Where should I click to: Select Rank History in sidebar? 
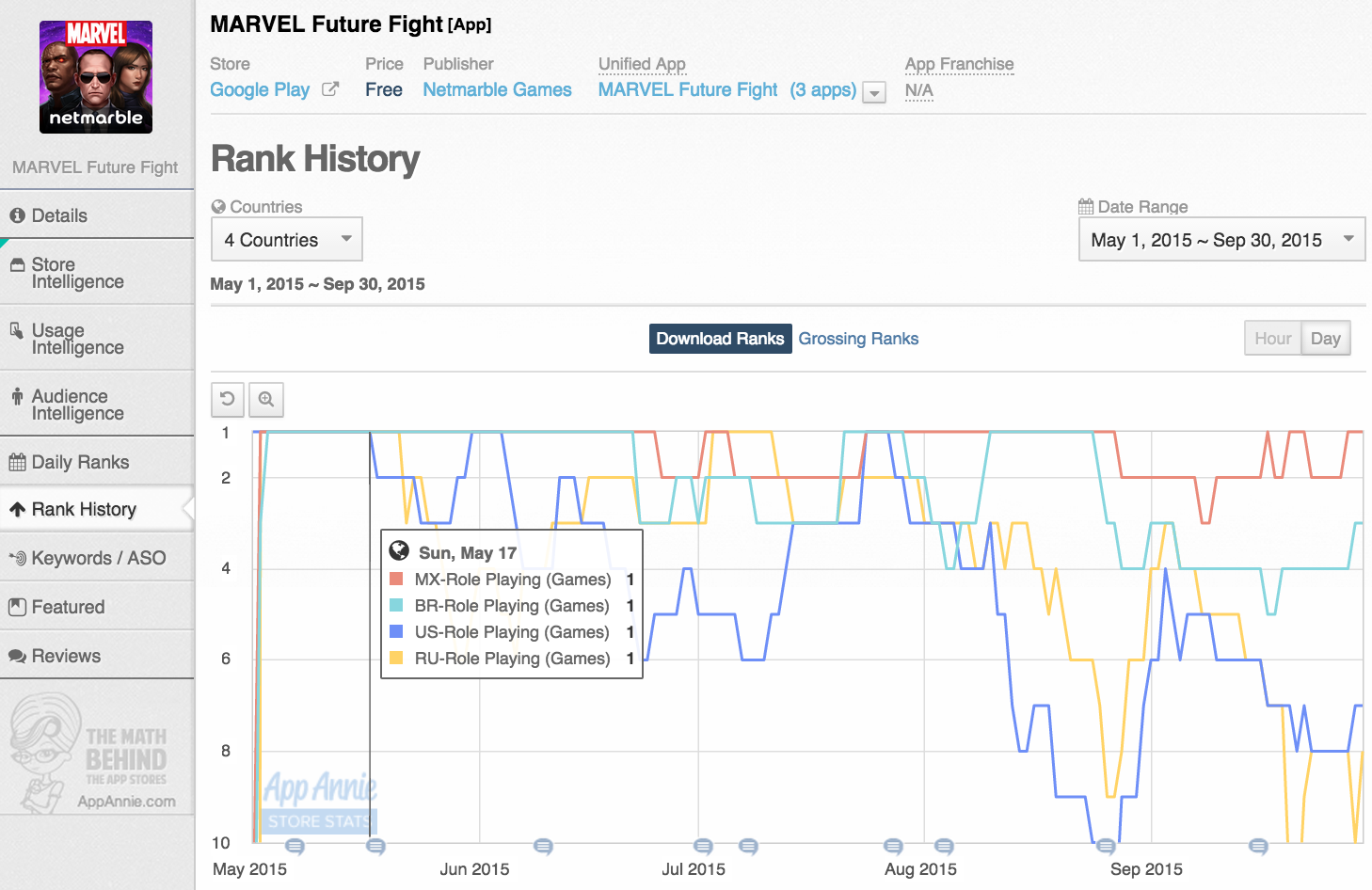97,509
